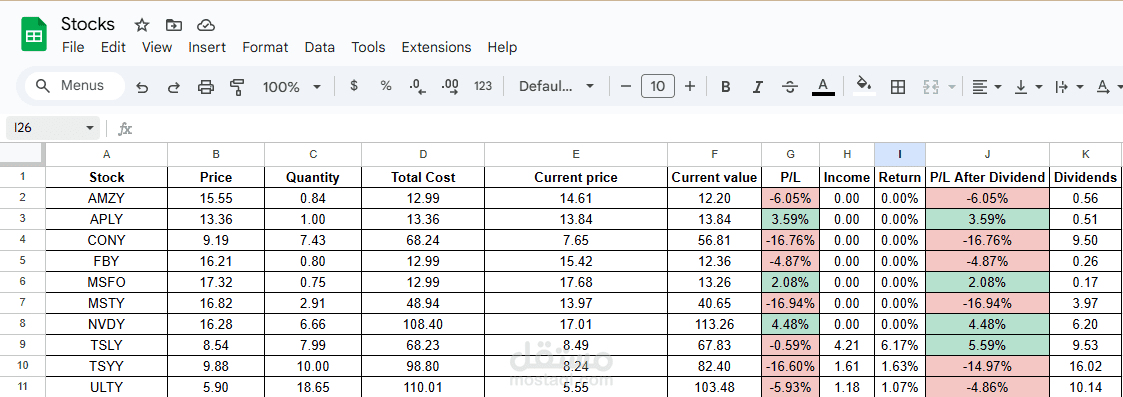
Task: Open text rotation dropdown
Action: 1109,87
